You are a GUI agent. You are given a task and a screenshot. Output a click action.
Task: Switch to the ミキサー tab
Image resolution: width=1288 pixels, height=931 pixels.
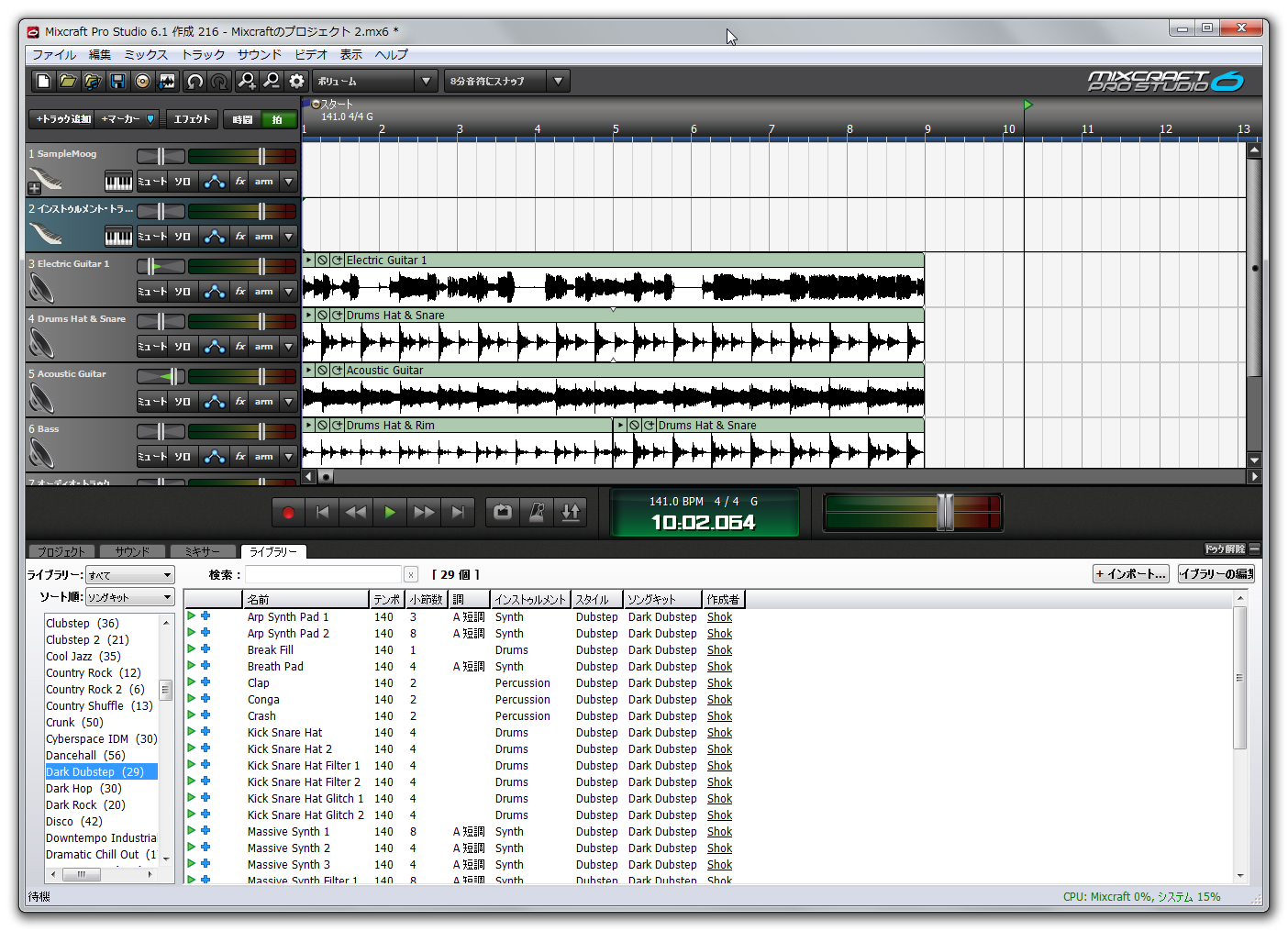203,551
